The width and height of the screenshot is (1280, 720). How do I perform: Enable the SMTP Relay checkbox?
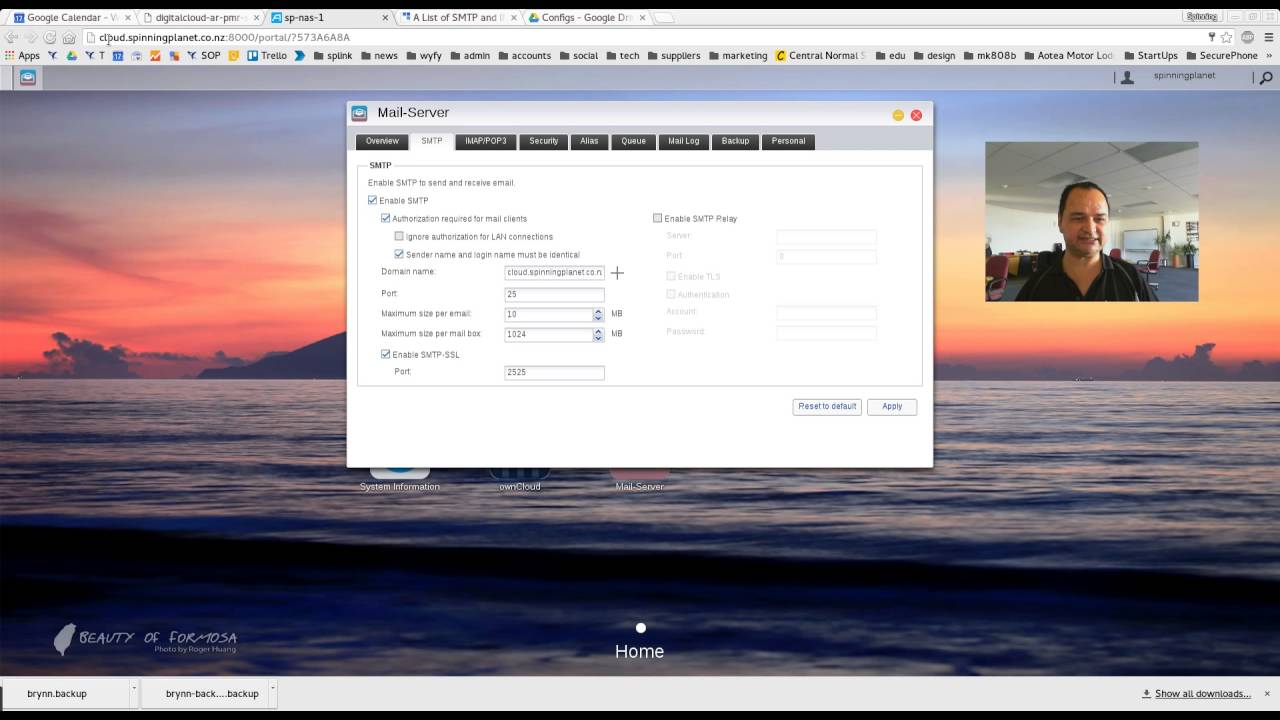click(658, 218)
